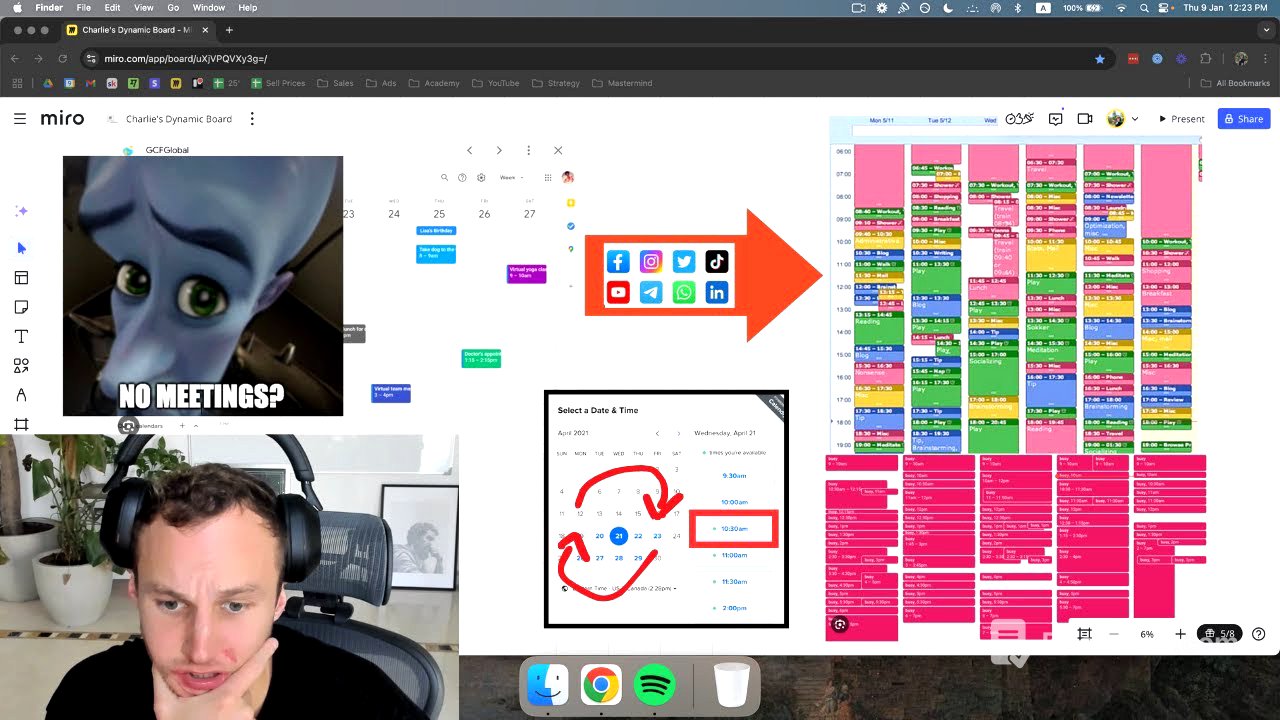Screen dimensions: 1280x720
Task: Open the Frames panel icon at bottom
Action: tap(1084, 634)
